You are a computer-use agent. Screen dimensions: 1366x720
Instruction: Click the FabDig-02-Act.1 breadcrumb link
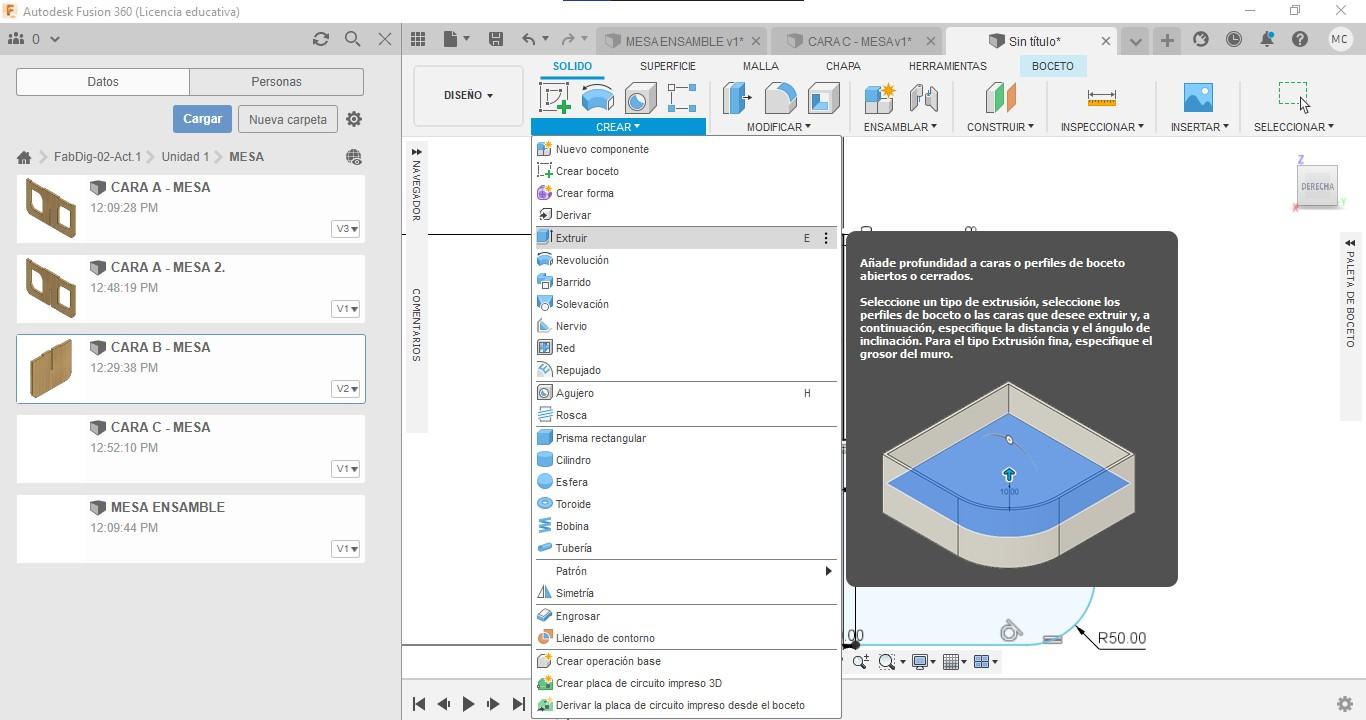pyautogui.click(x=97, y=157)
